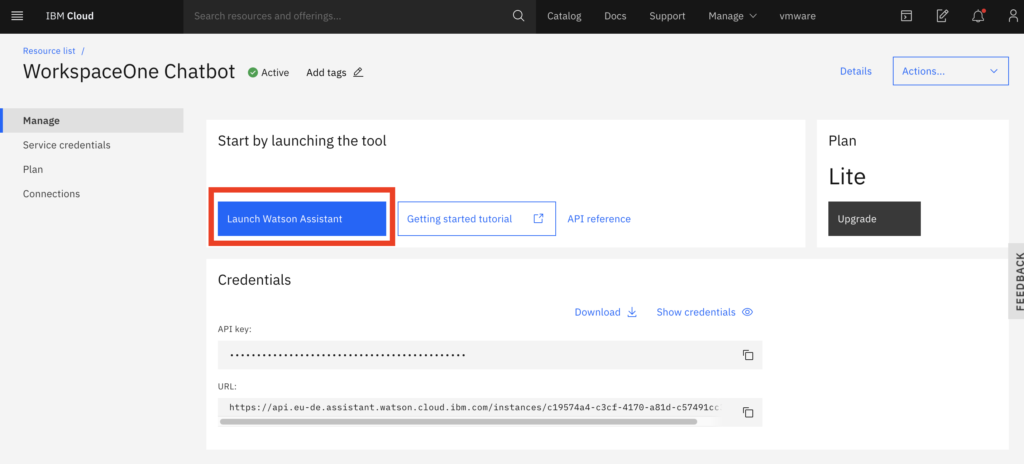1024x464 pixels.
Task: Click the IBM Cloud logo text
Action: pos(69,16)
